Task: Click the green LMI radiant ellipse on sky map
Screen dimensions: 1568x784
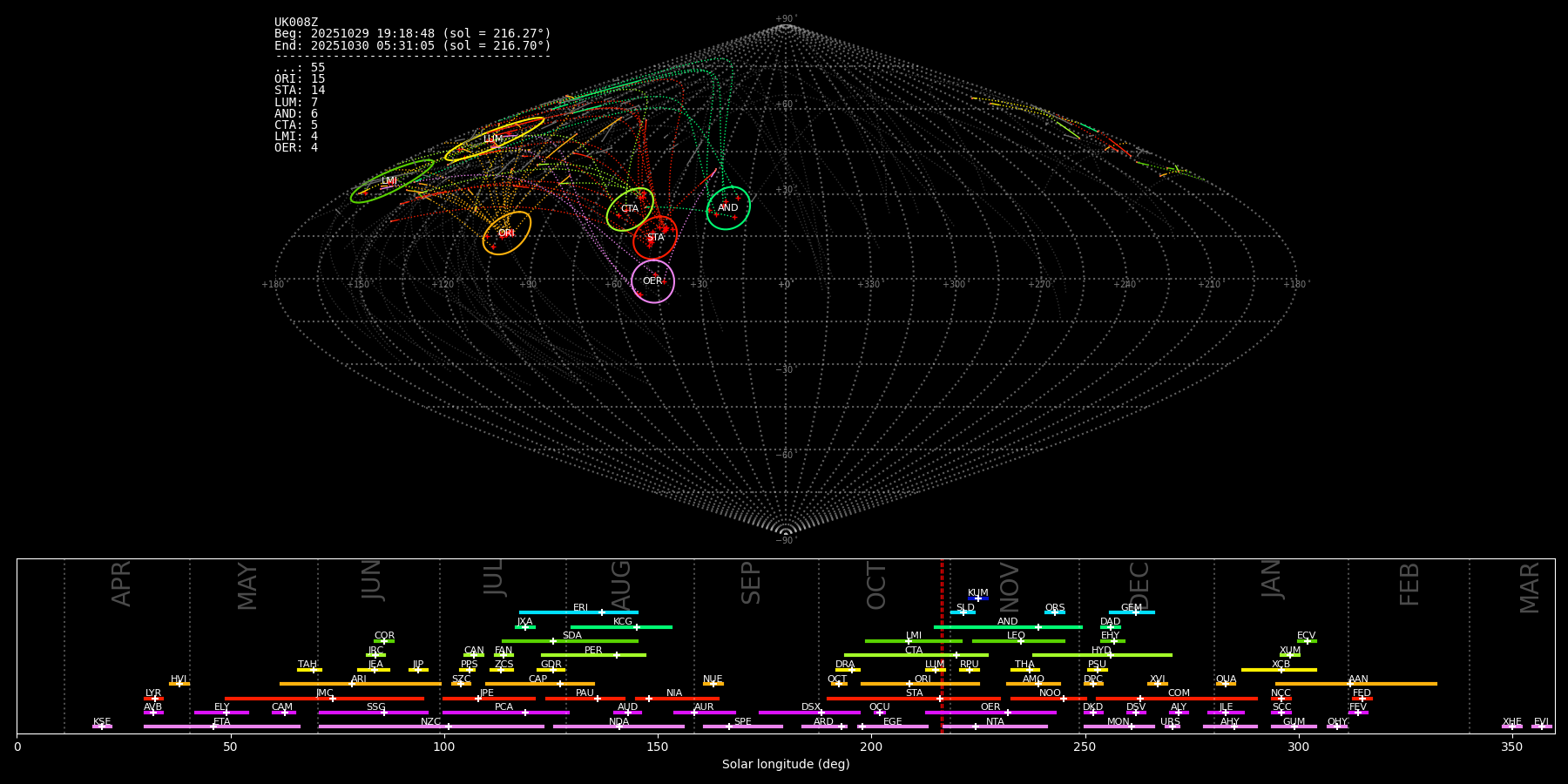Action: click(392, 181)
